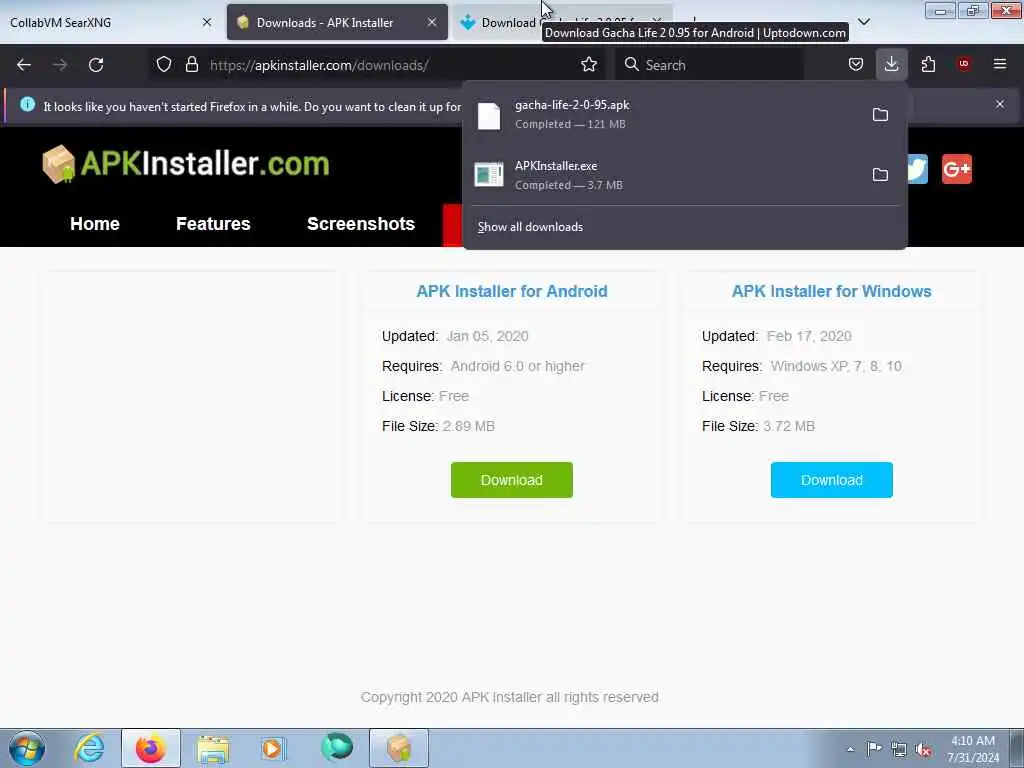Select the gacha-life-2-0-95.apk download entry
1024x768 pixels.
coord(684,115)
